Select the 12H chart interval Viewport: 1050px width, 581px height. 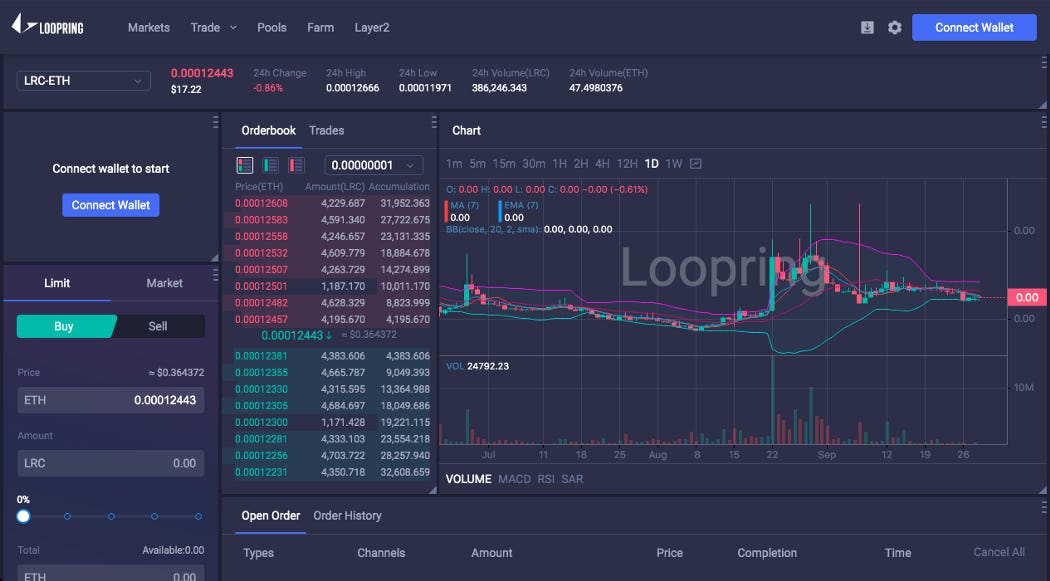coord(627,164)
